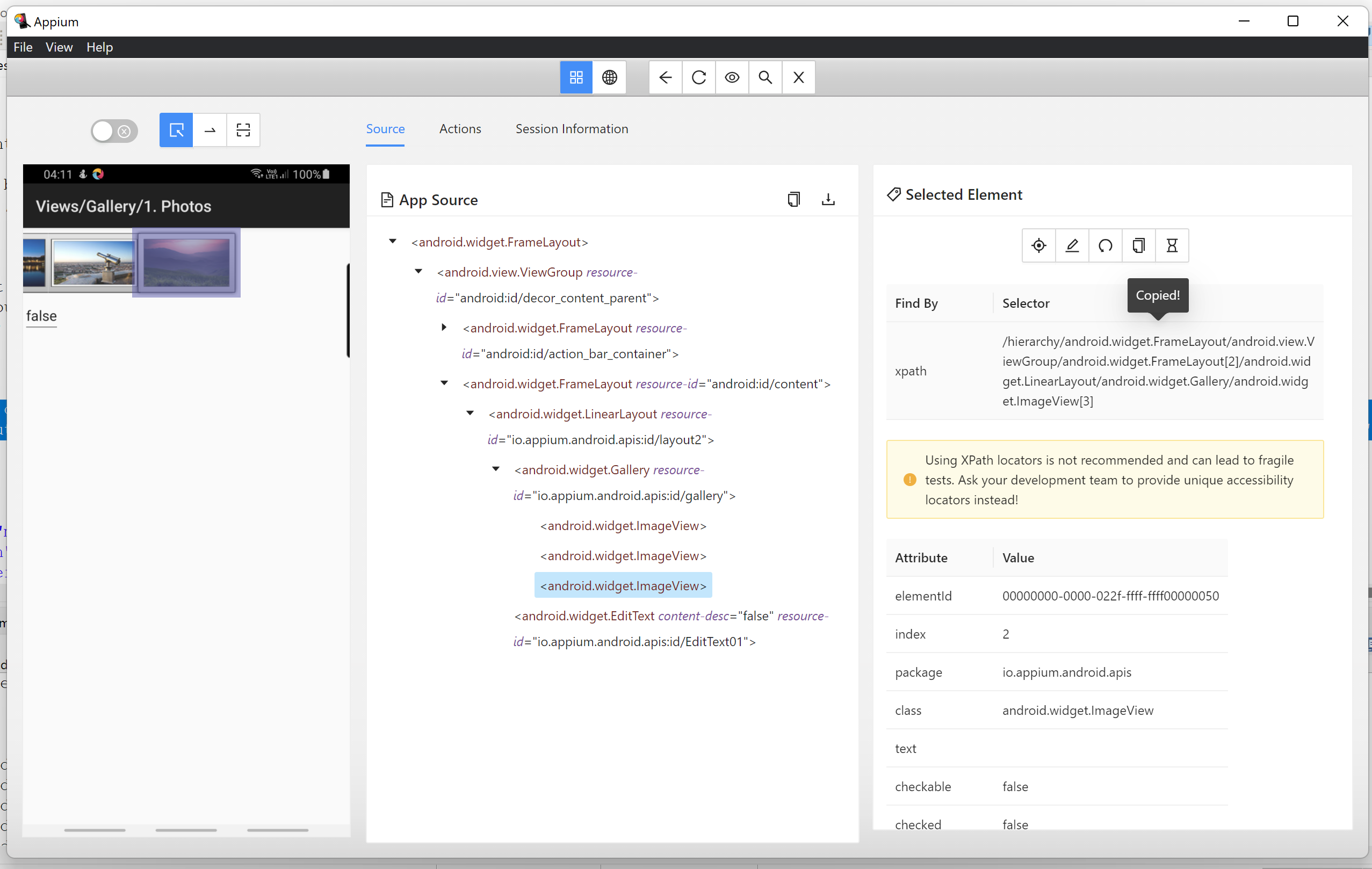Tap the selected element via crosshair icon
1372x869 pixels.
tap(1038, 245)
